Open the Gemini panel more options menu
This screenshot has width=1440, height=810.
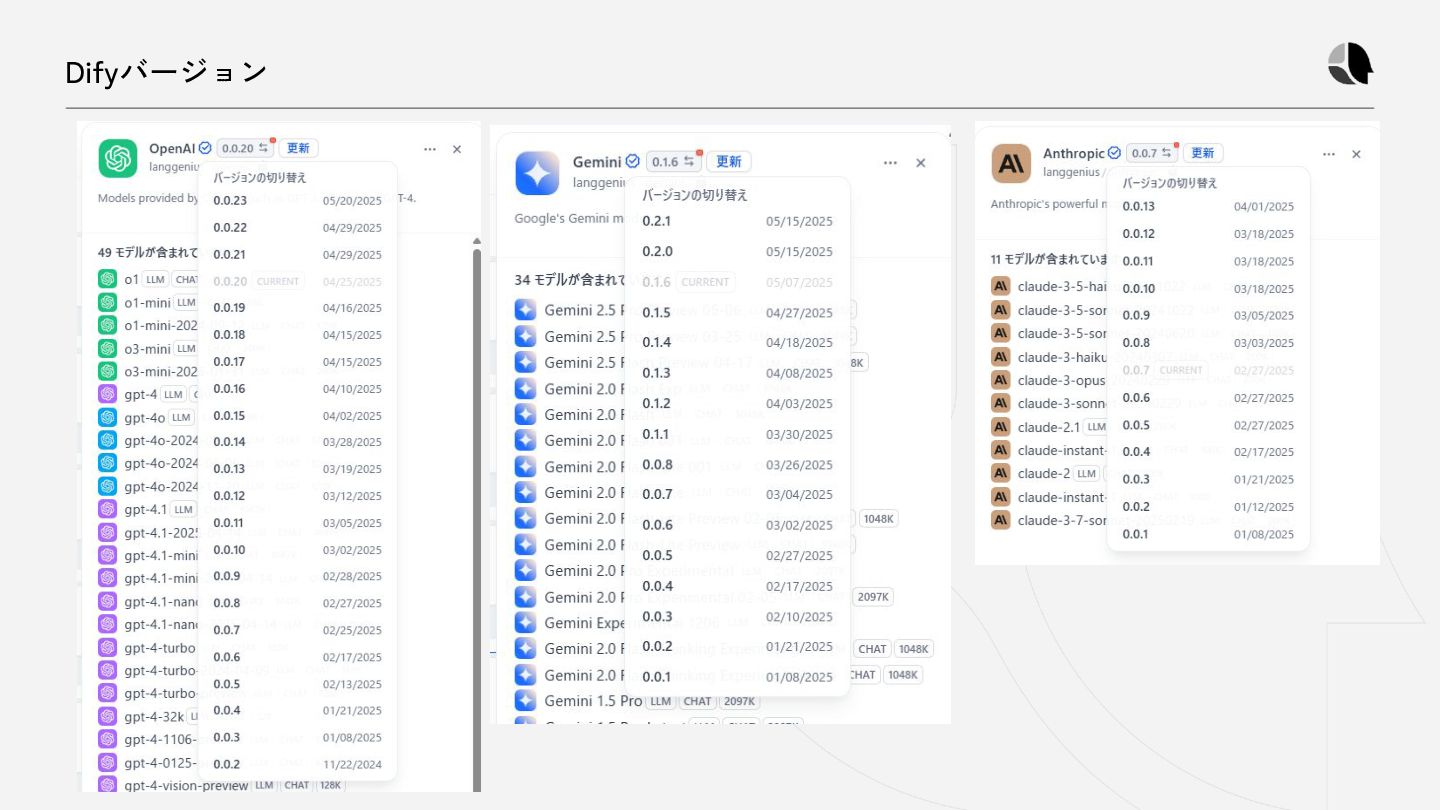890,163
